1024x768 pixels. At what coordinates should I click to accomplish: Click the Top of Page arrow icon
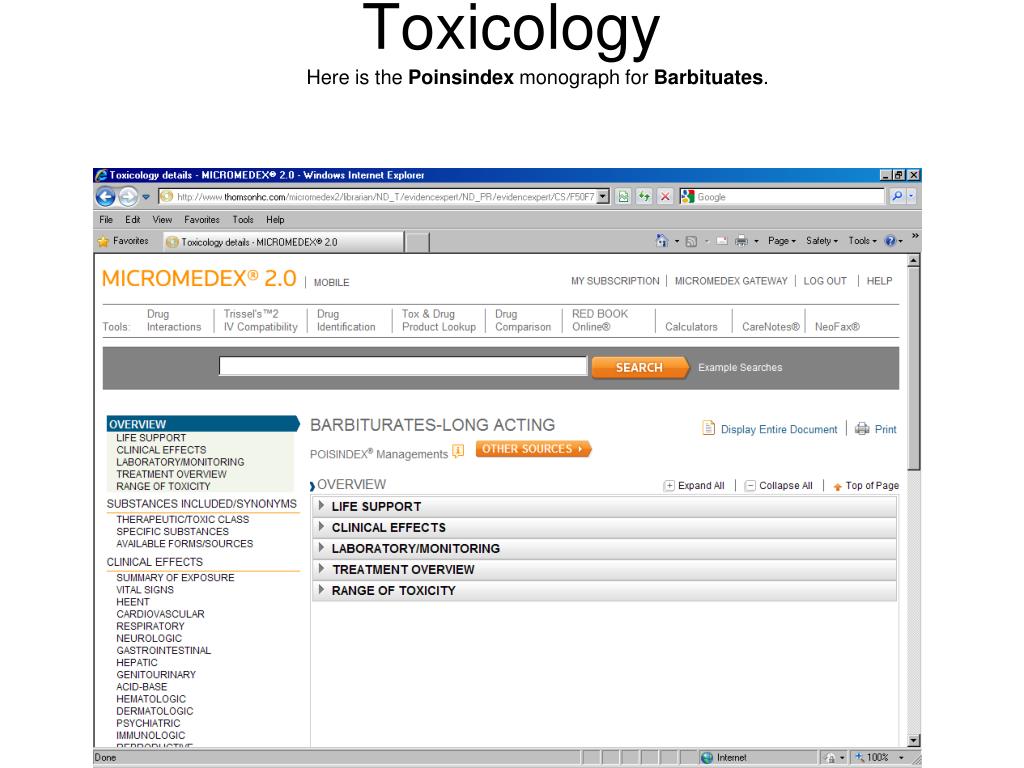(x=837, y=486)
